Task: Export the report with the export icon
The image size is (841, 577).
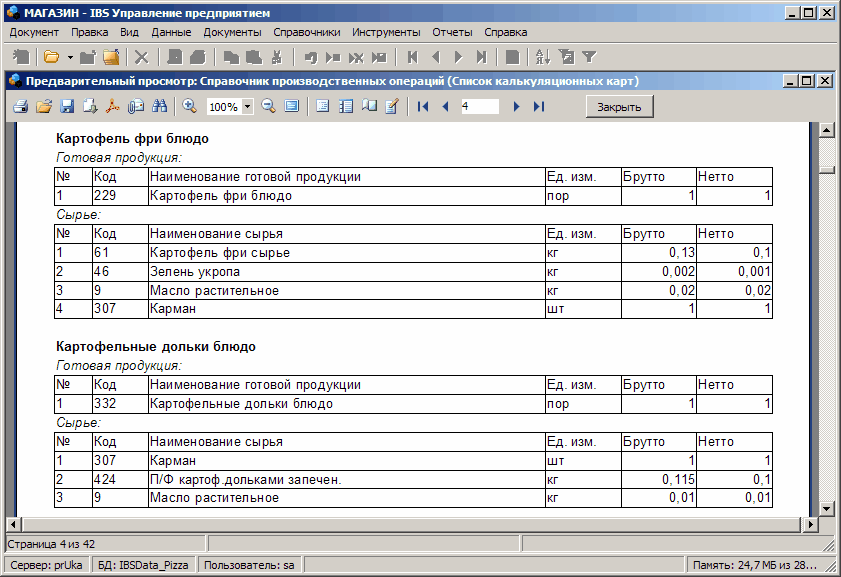Action: coord(90,106)
